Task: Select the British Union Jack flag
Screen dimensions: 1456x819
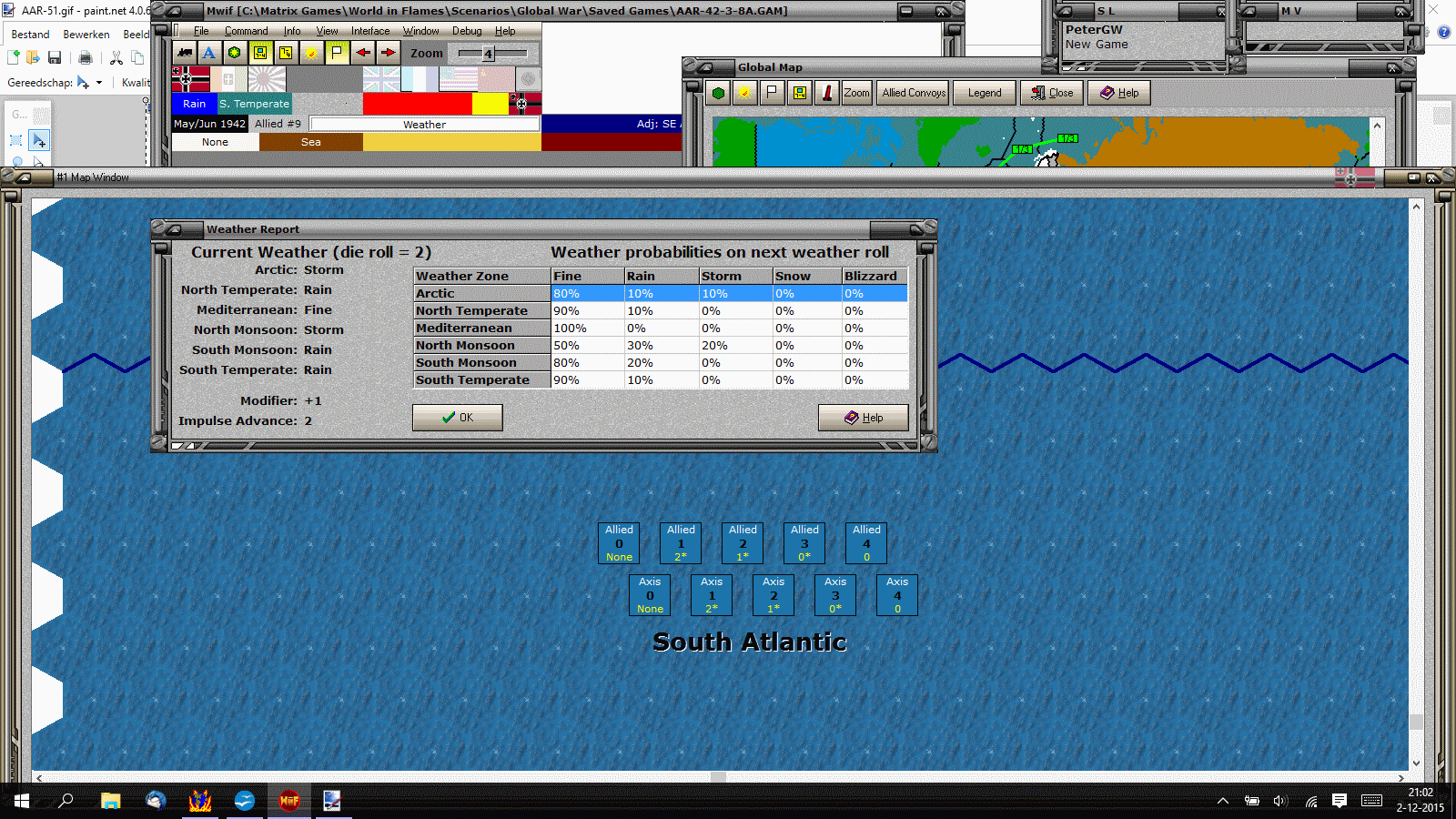Action: tap(381, 79)
